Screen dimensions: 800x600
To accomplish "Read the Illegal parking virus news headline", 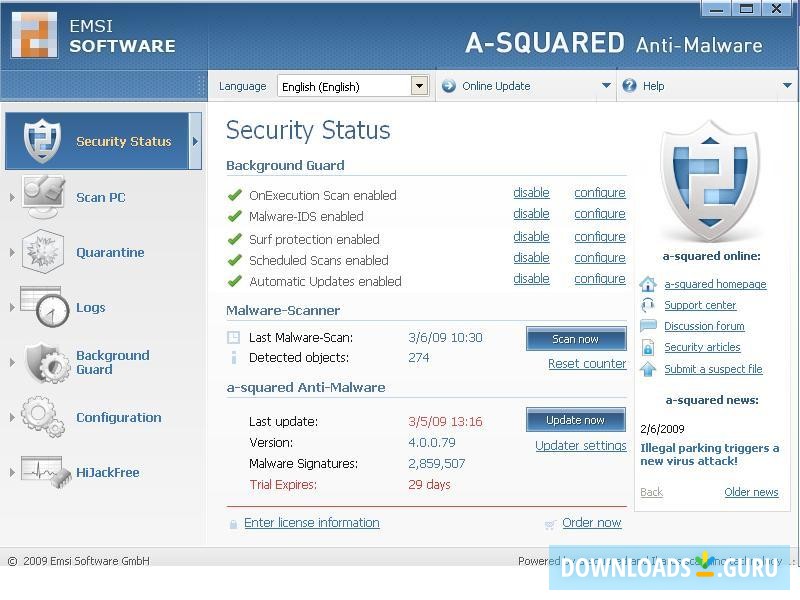I will (x=710, y=455).
